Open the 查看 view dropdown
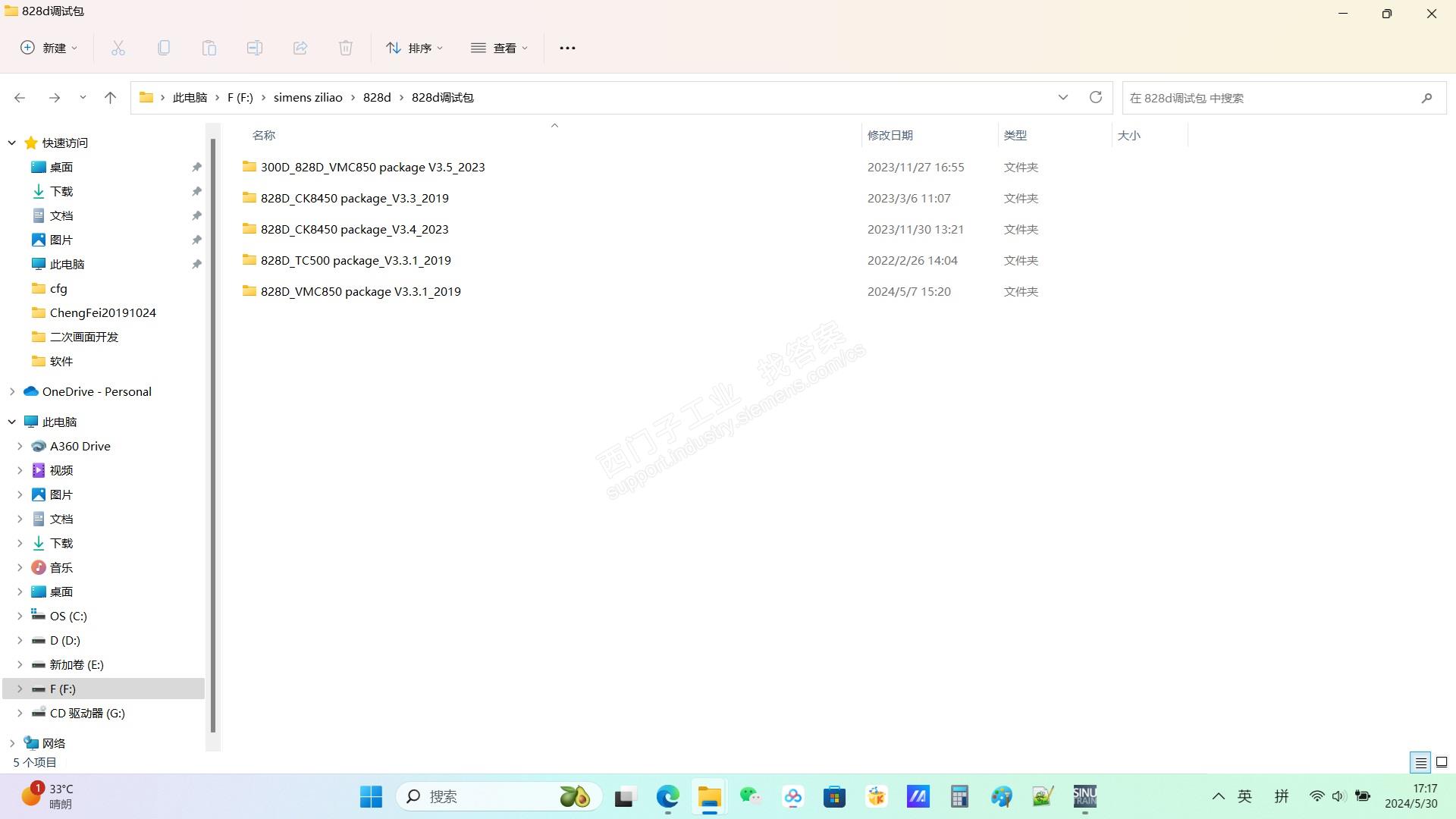The height and width of the screenshot is (819, 1456). tap(499, 48)
